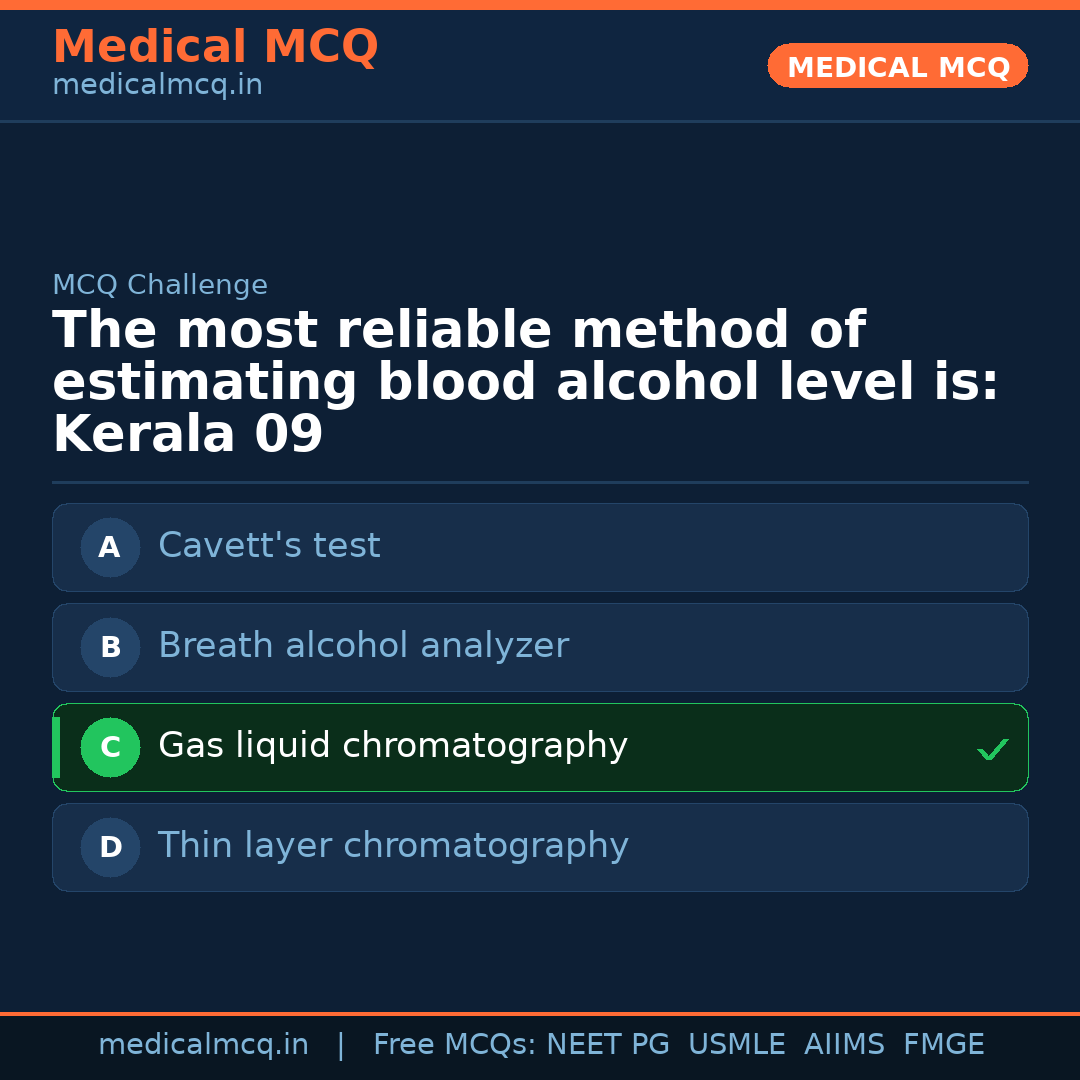
Task: Open the medicalmcq.in link under the logo
Action: click(157, 84)
